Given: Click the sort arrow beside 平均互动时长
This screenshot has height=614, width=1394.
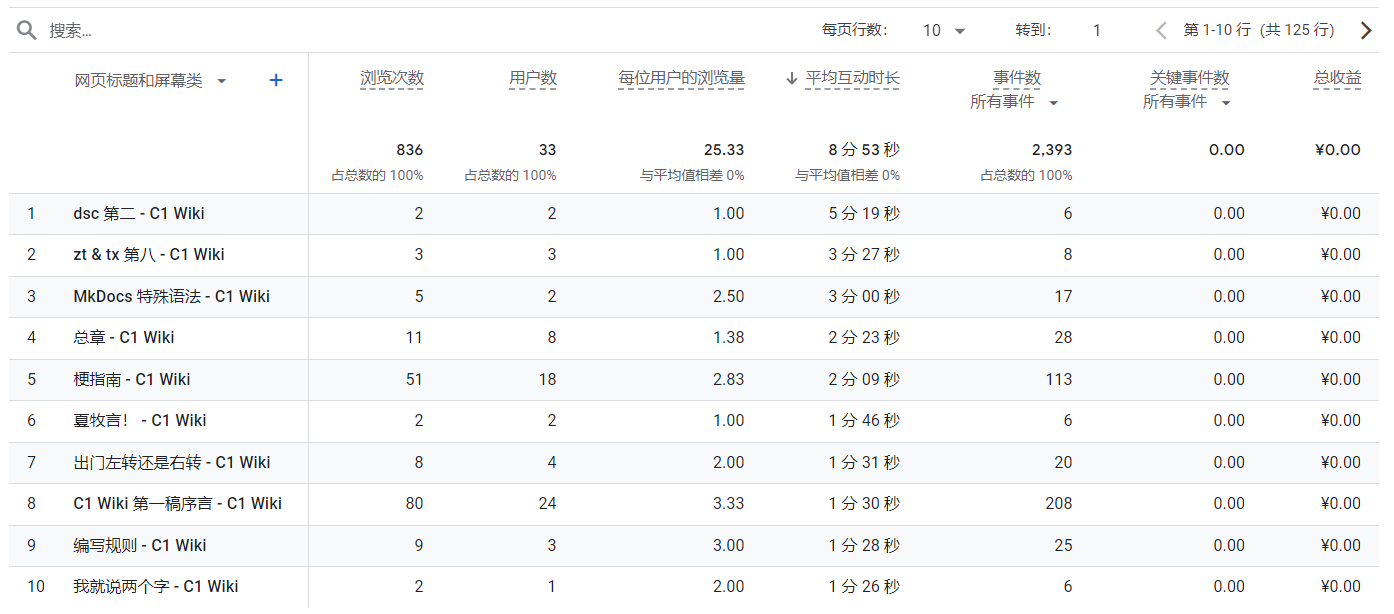Looking at the screenshot, I should 791,78.
